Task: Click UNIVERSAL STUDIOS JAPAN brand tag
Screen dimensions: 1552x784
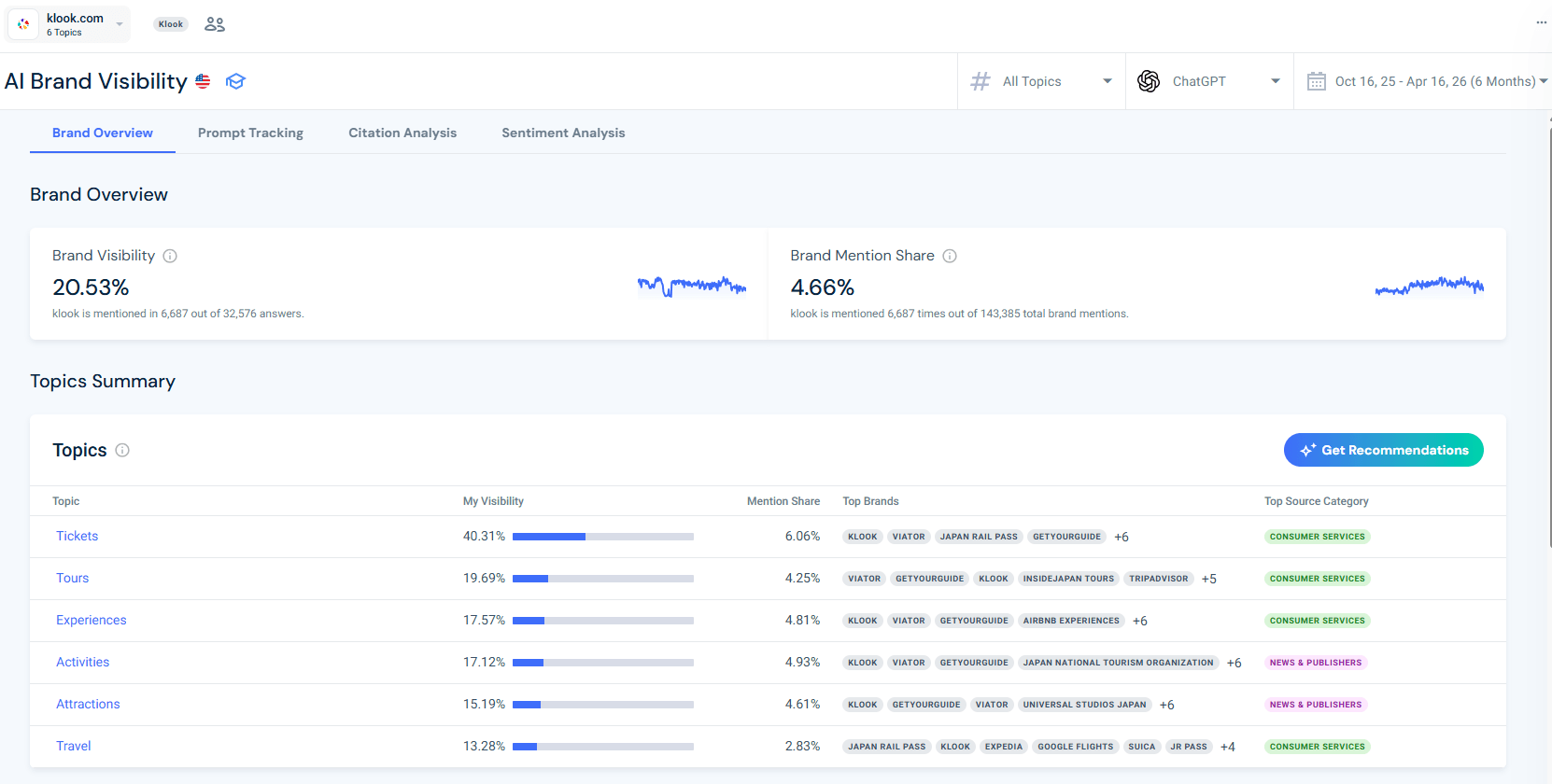Action: [x=1084, y=705]
